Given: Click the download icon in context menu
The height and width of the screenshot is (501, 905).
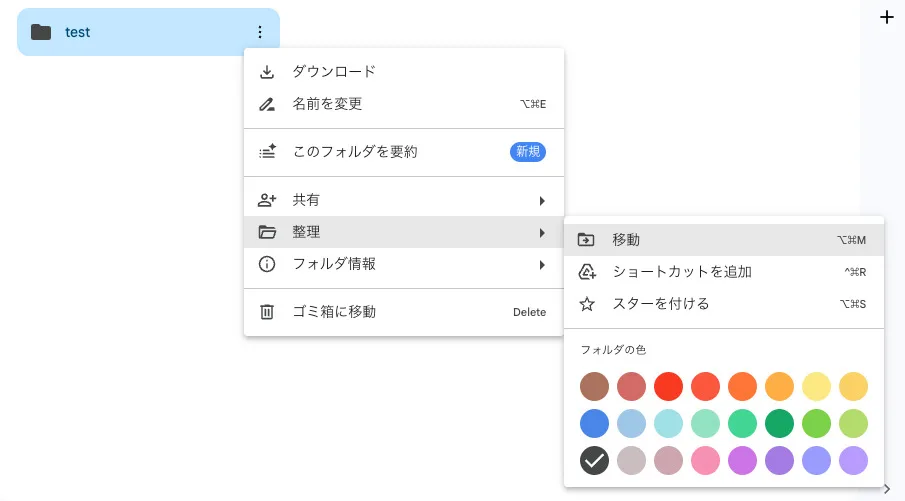Looking at the screenshot, I should (267, 72).
